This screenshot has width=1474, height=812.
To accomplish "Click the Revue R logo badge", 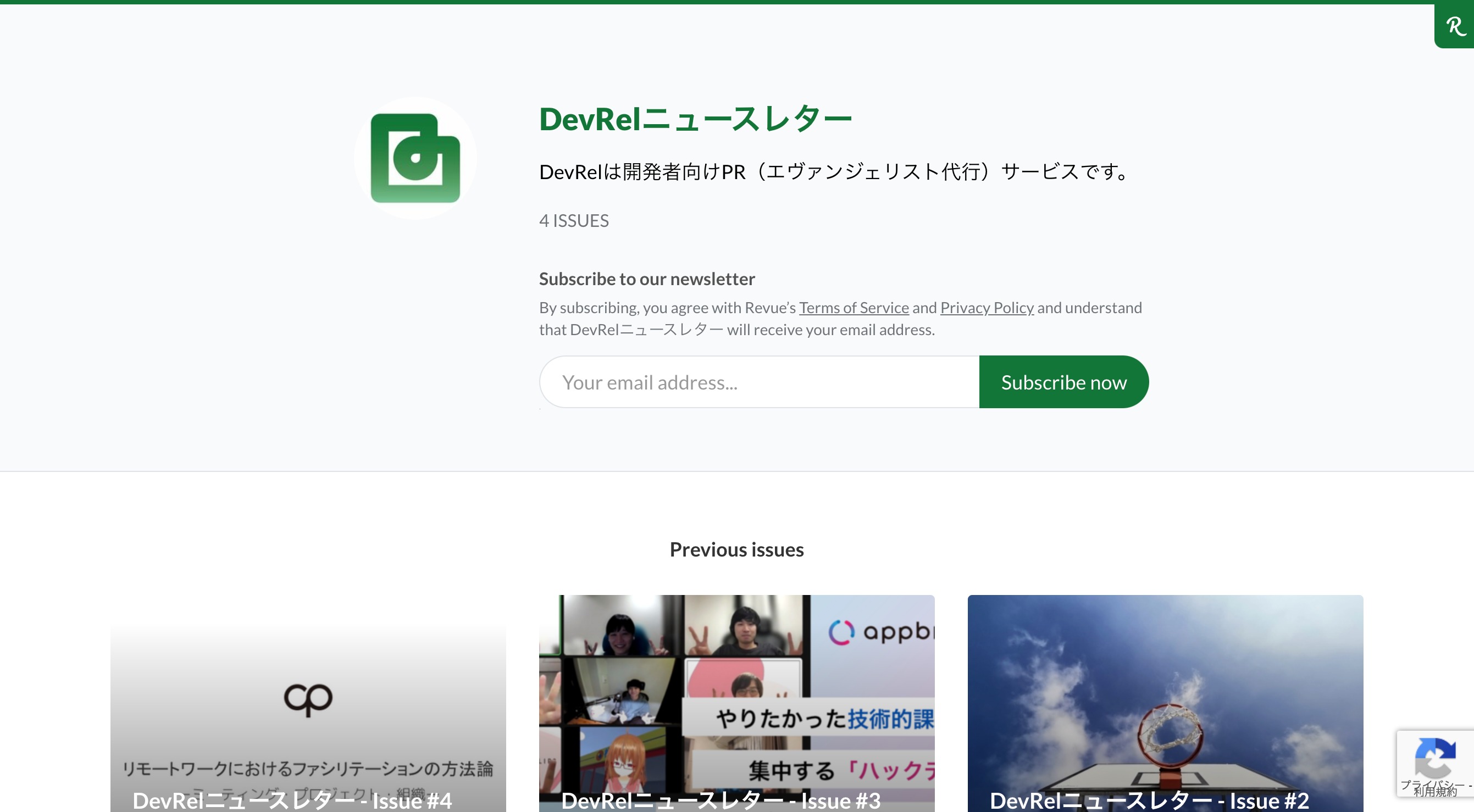I will [1455, 26].
